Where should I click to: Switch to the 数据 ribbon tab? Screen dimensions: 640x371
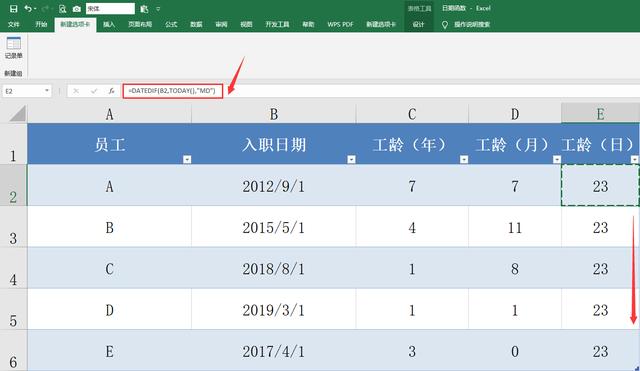click(x=196, y=24)
